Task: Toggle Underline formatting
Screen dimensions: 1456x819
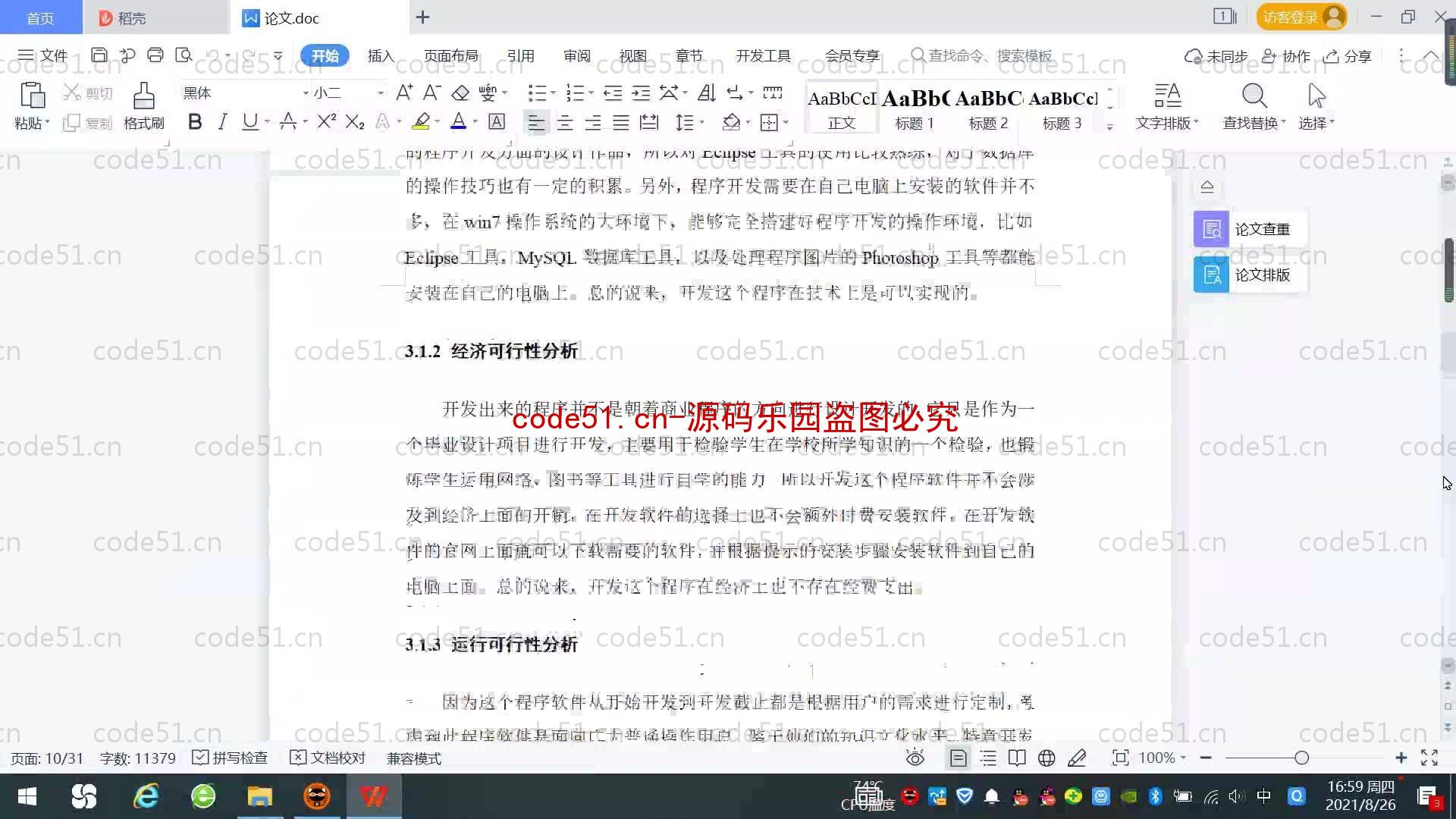Action: coord(249,121)
